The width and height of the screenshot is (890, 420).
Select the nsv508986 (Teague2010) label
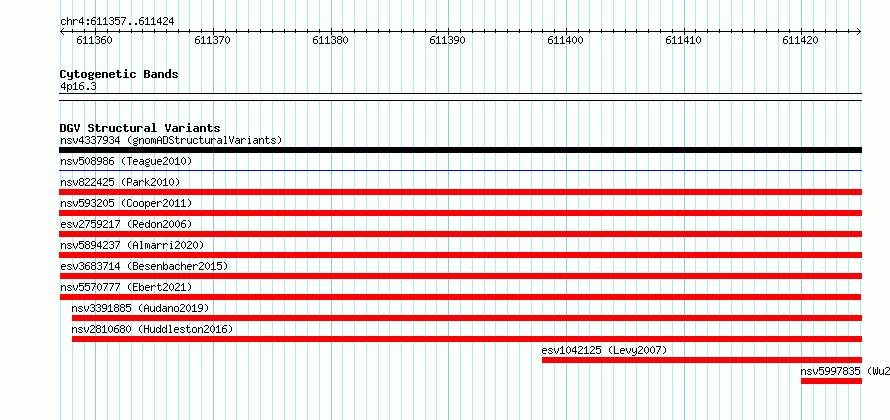pyautogui.click(x=126, y=161)
